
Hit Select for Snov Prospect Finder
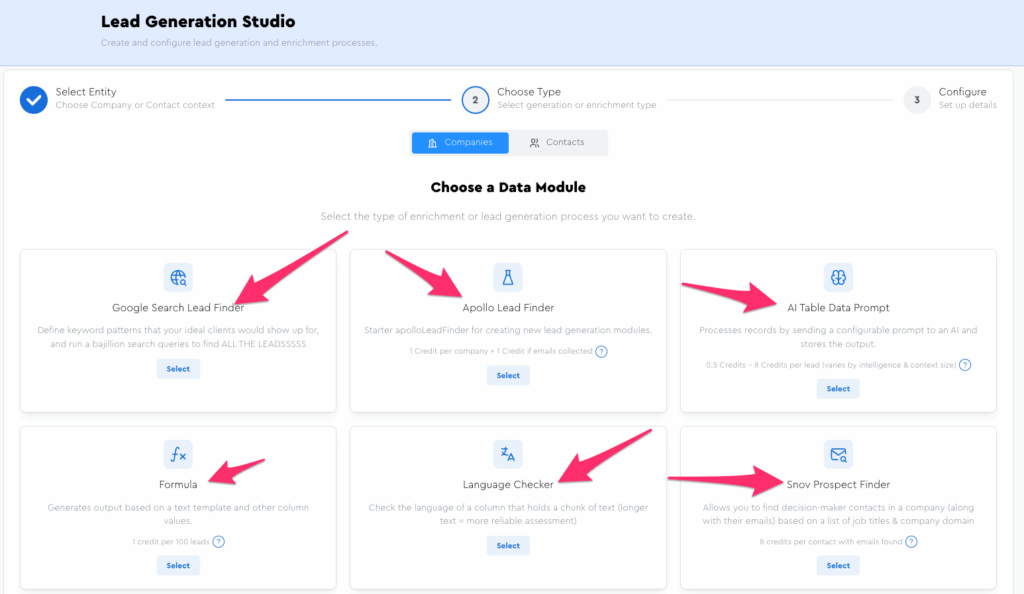(838, 565)
